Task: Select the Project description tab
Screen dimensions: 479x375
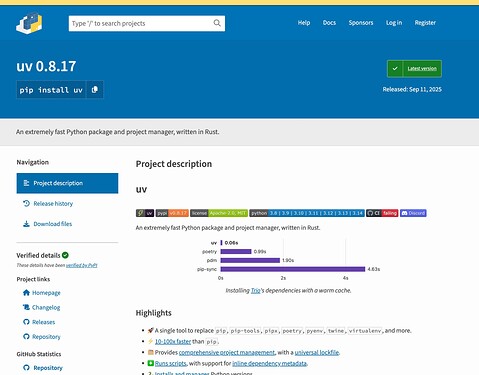Action: pyautogui.click(x=67, y=183)
